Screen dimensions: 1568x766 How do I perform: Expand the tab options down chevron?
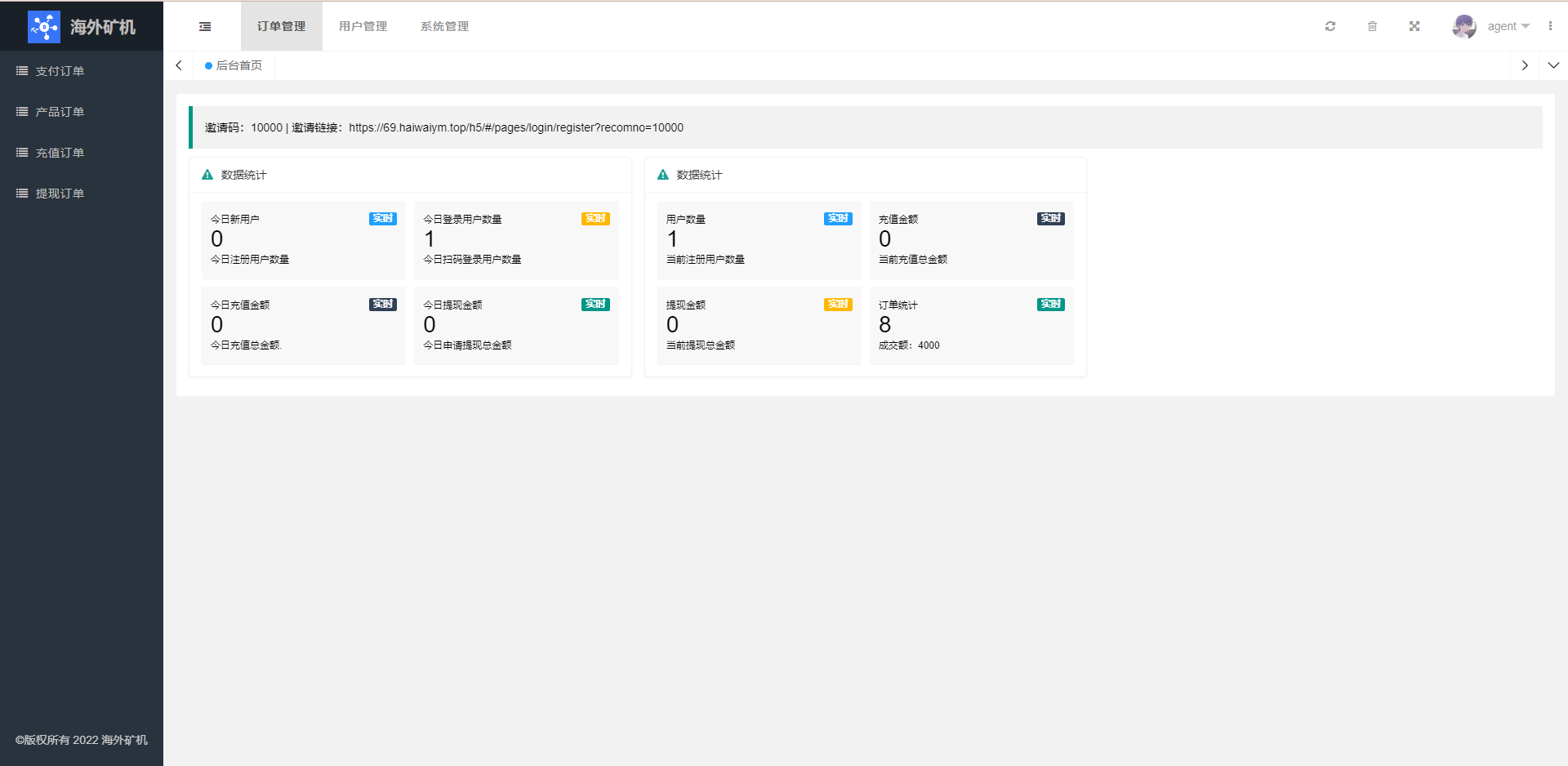(1553, 65)
